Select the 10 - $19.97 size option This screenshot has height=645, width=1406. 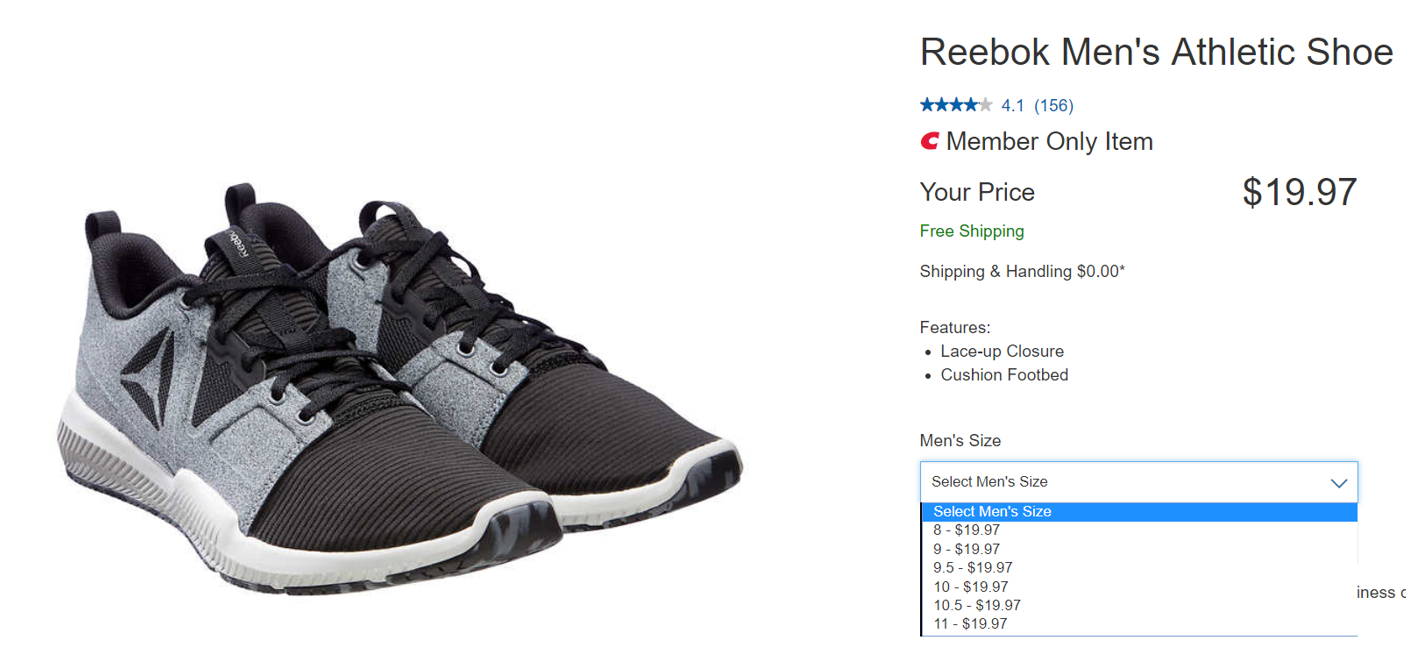(970, 587)
